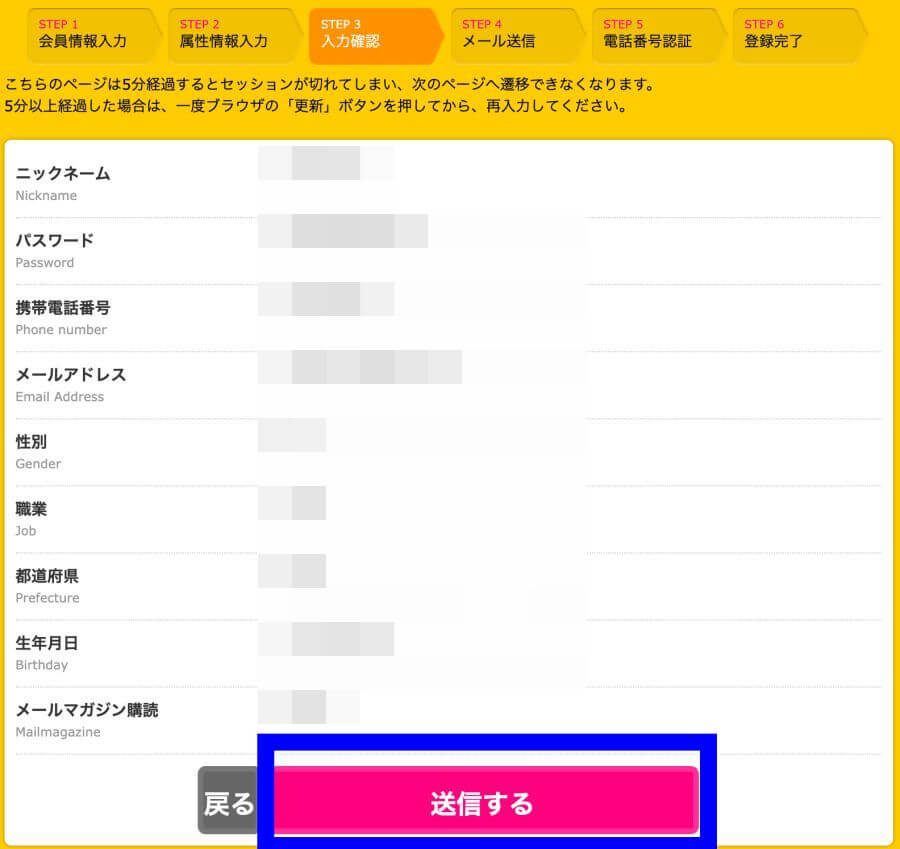Click the blurred job value
Viewport: 900px width, 849px height.
pyautogui.click(x=292, y=503)
